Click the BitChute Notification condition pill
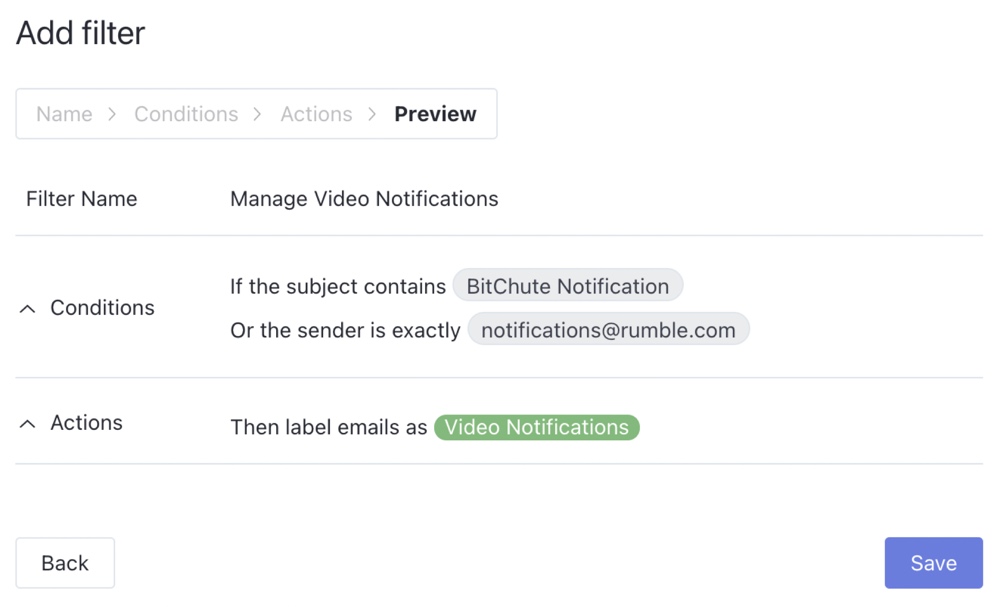This screenshot has width=1000, height=607. 568,286
